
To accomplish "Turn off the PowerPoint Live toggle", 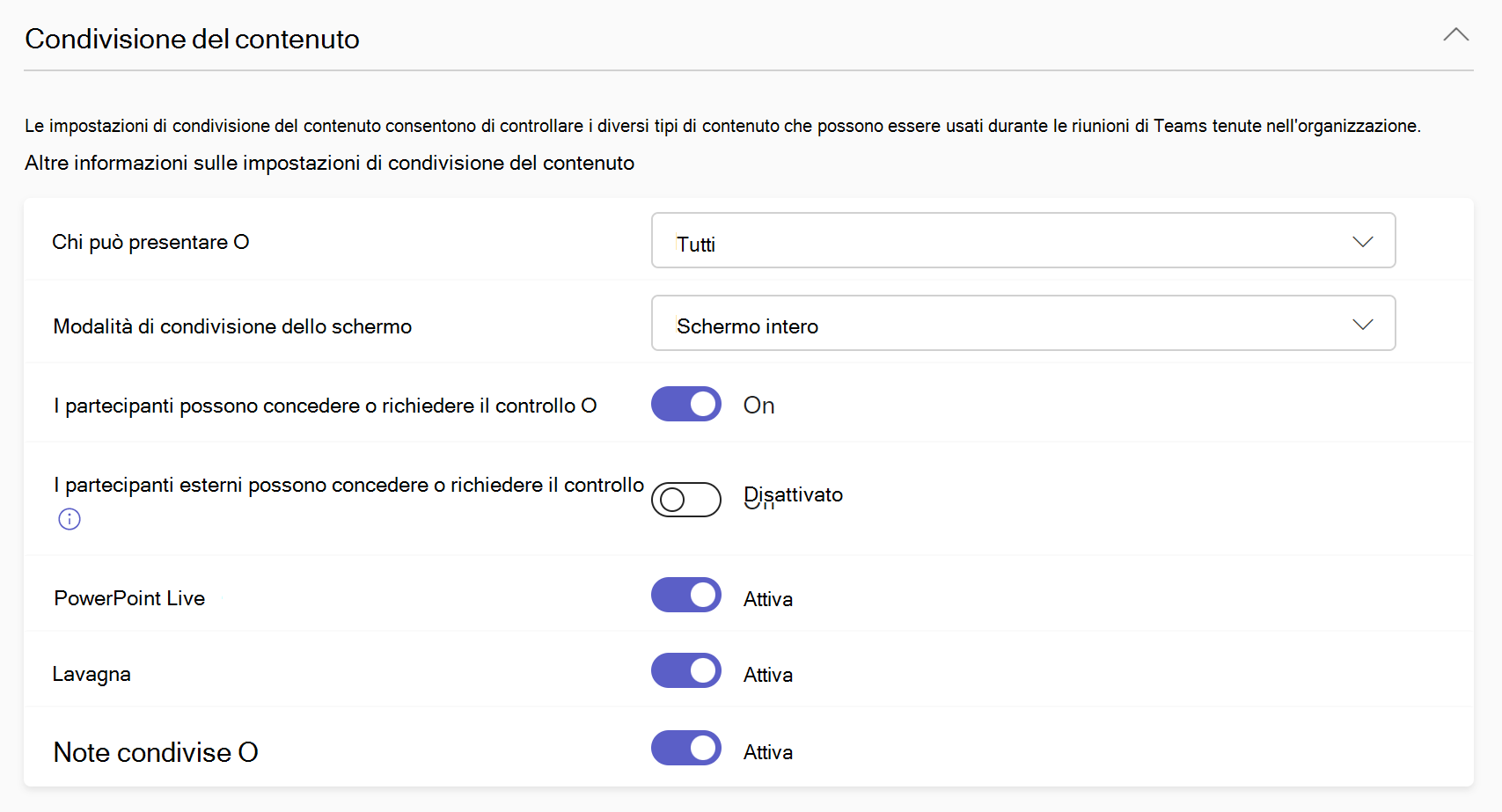I will click(686, 595).
